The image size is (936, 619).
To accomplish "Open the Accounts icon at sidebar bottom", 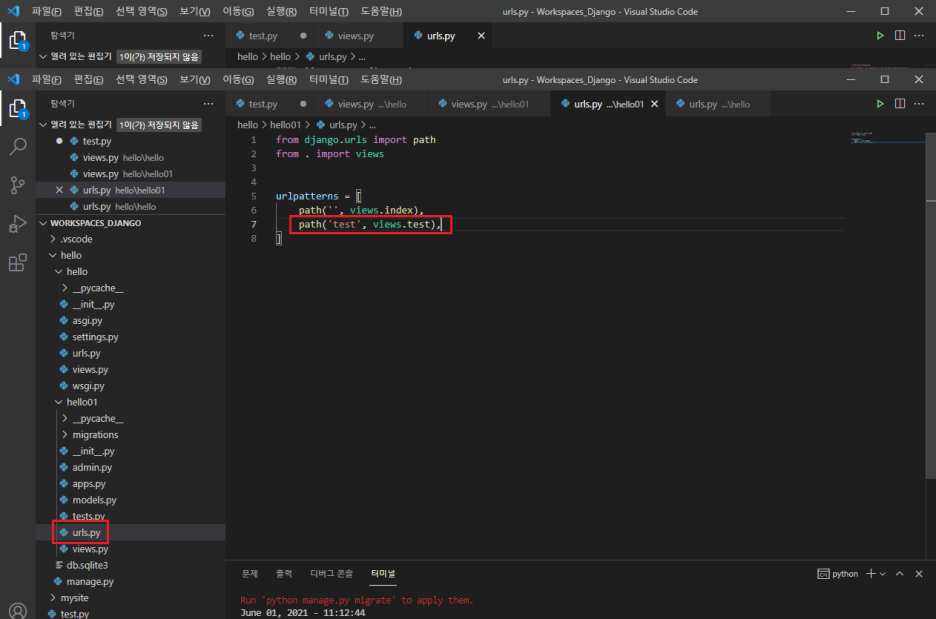I will point(18,611).
